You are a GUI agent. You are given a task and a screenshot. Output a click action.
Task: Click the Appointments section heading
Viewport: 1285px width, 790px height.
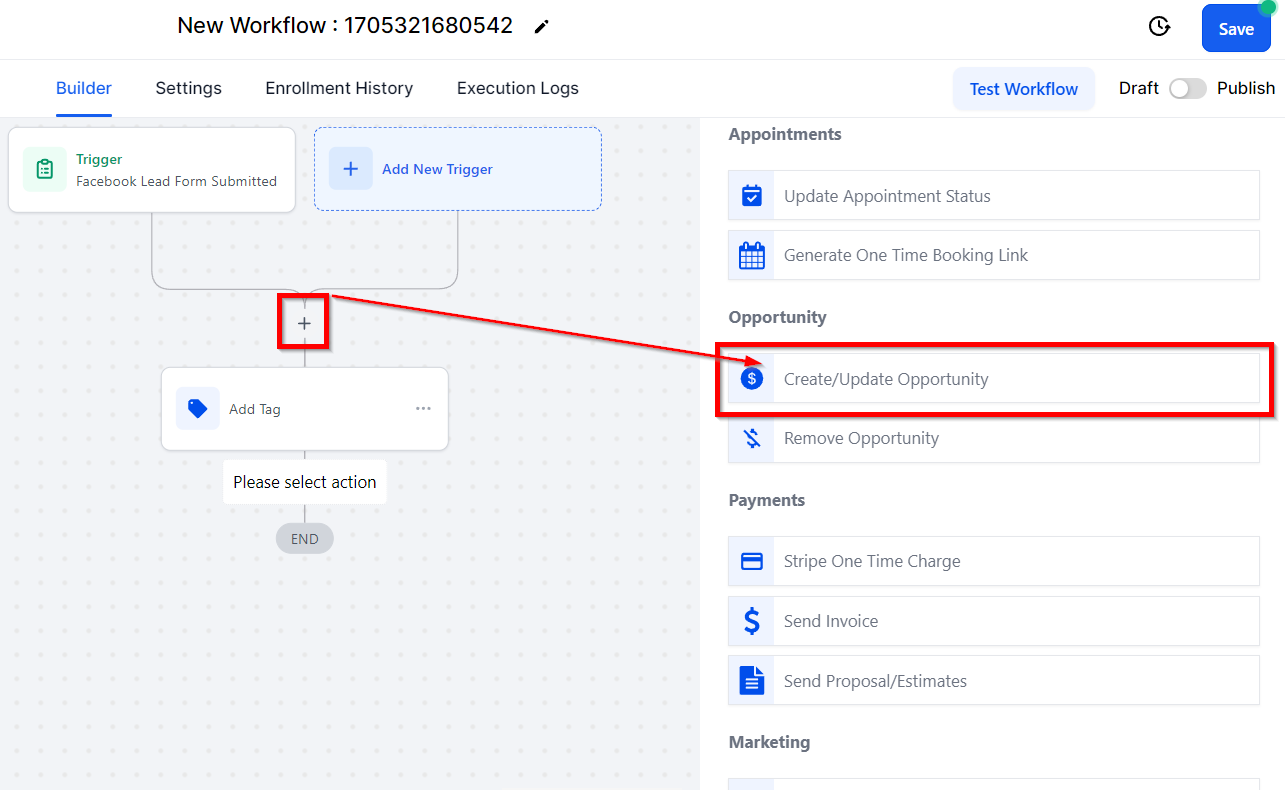785,134
